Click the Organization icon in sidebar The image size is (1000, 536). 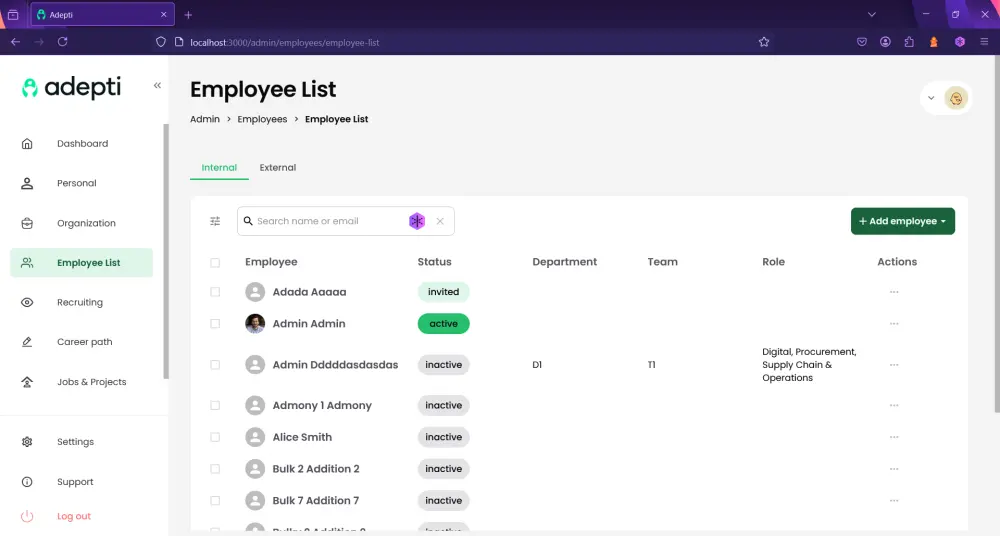pyautogui.click(x=27, y=223)
